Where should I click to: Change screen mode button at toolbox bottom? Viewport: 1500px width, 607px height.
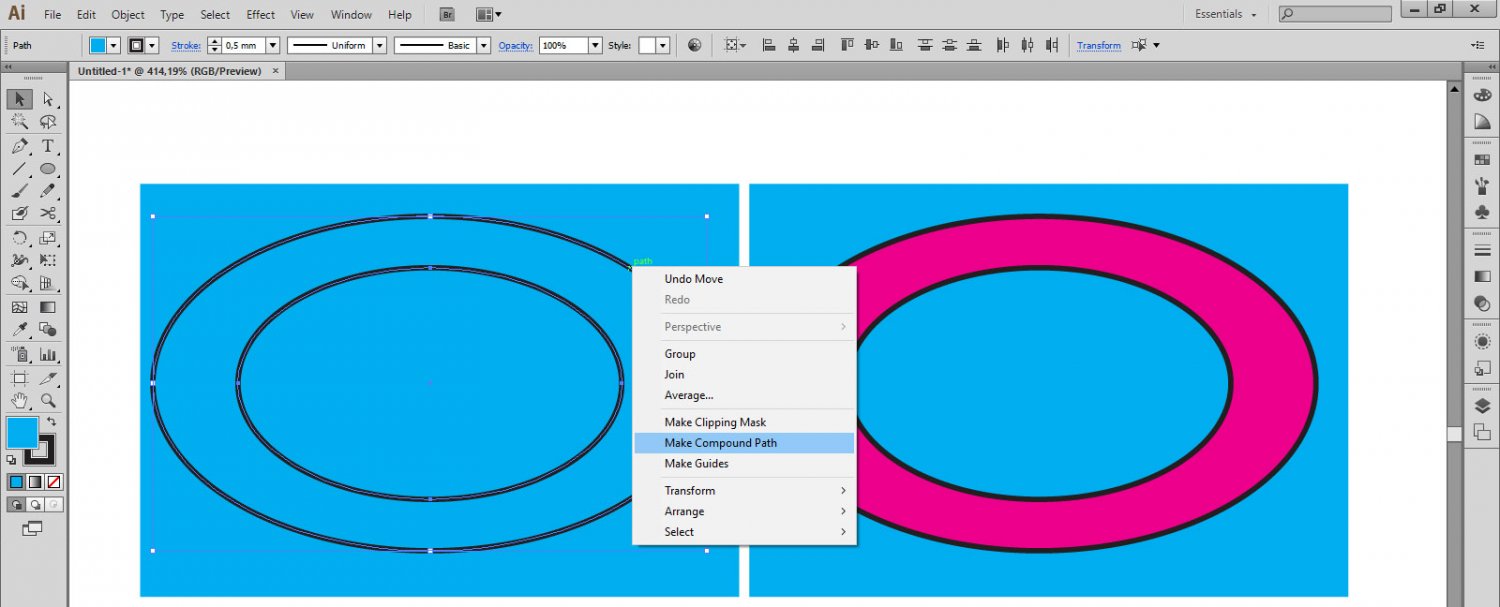(33, 528)
